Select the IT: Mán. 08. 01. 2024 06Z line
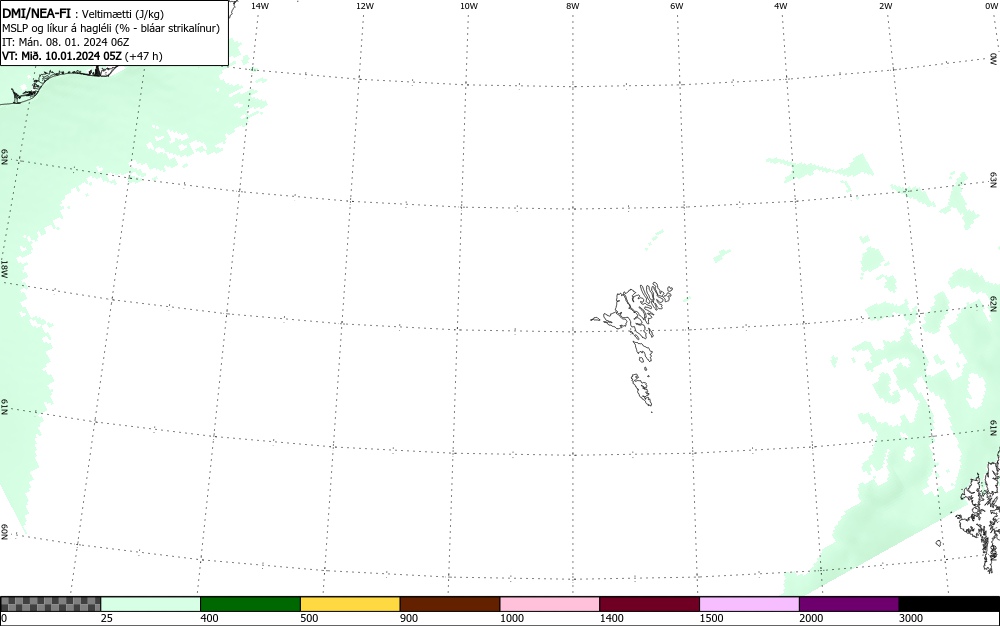The image size is (1000, 626). pos(66,42)
